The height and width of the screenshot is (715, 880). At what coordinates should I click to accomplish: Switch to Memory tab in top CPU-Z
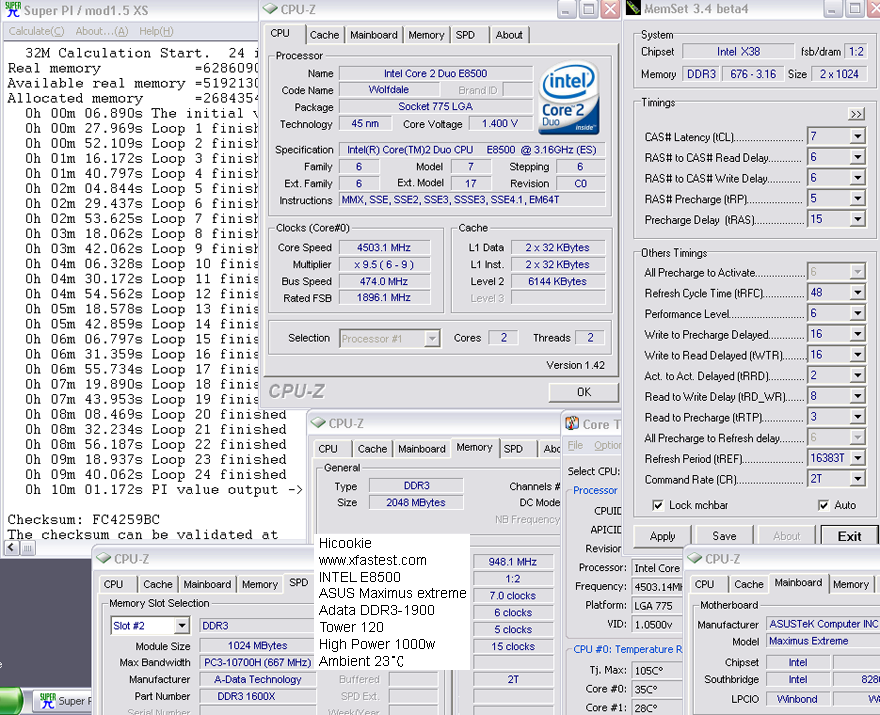tap(426, 35)
